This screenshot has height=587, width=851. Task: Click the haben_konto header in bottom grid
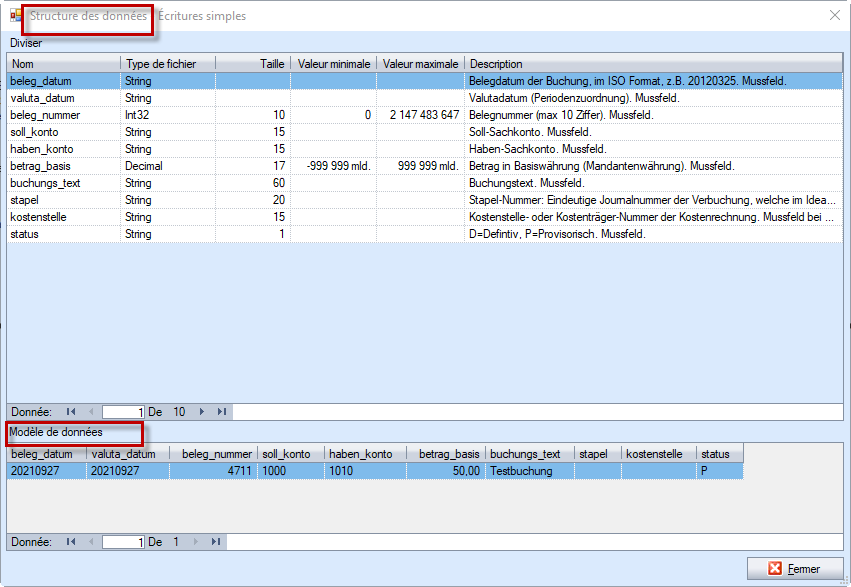coord(366,454)
